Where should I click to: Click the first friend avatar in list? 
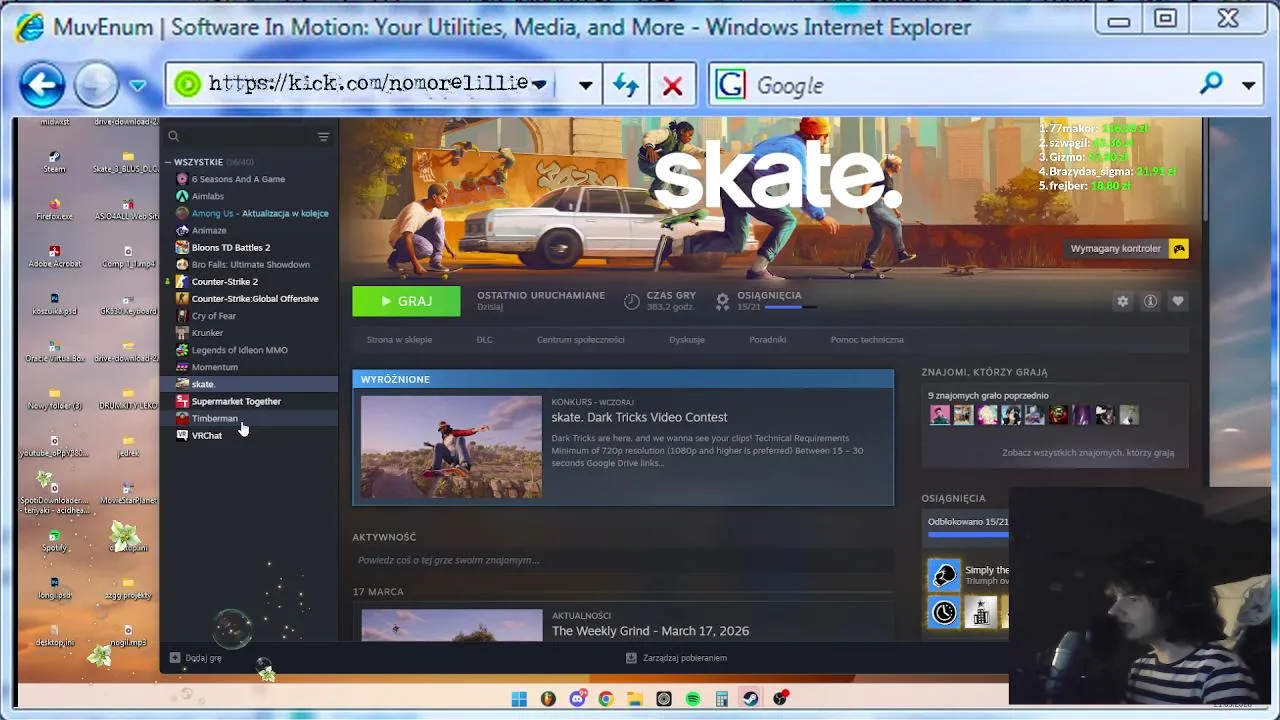[x=939, y=415]
